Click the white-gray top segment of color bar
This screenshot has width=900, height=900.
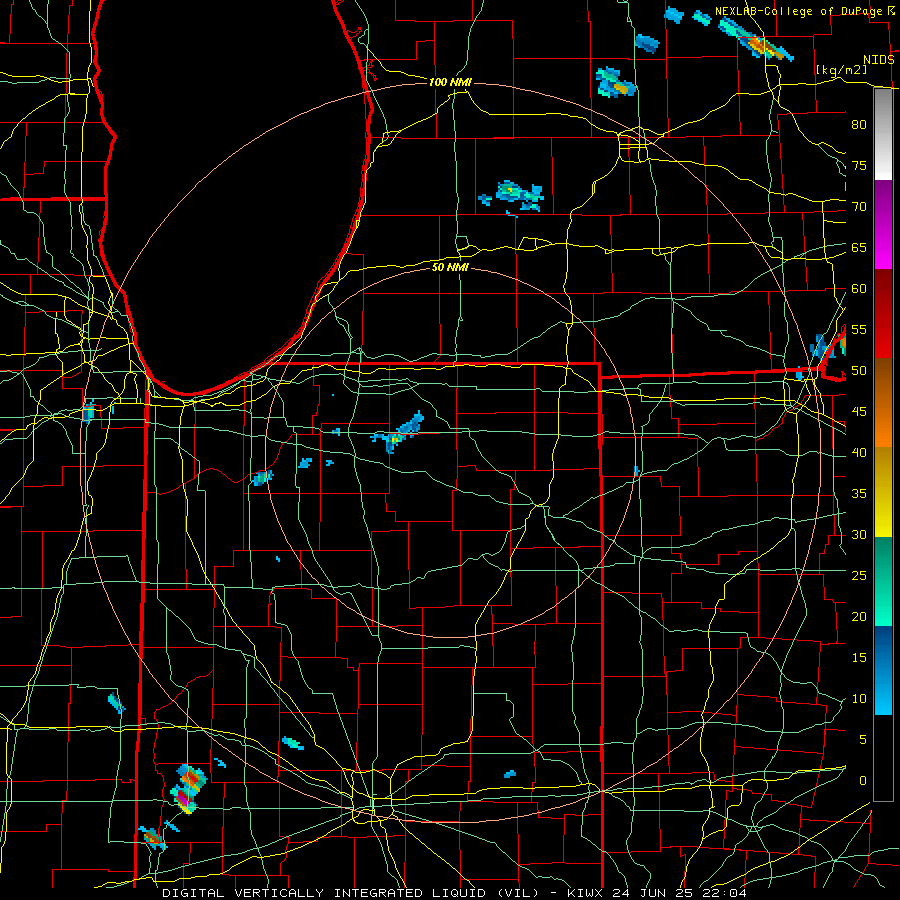click(883, 135)
